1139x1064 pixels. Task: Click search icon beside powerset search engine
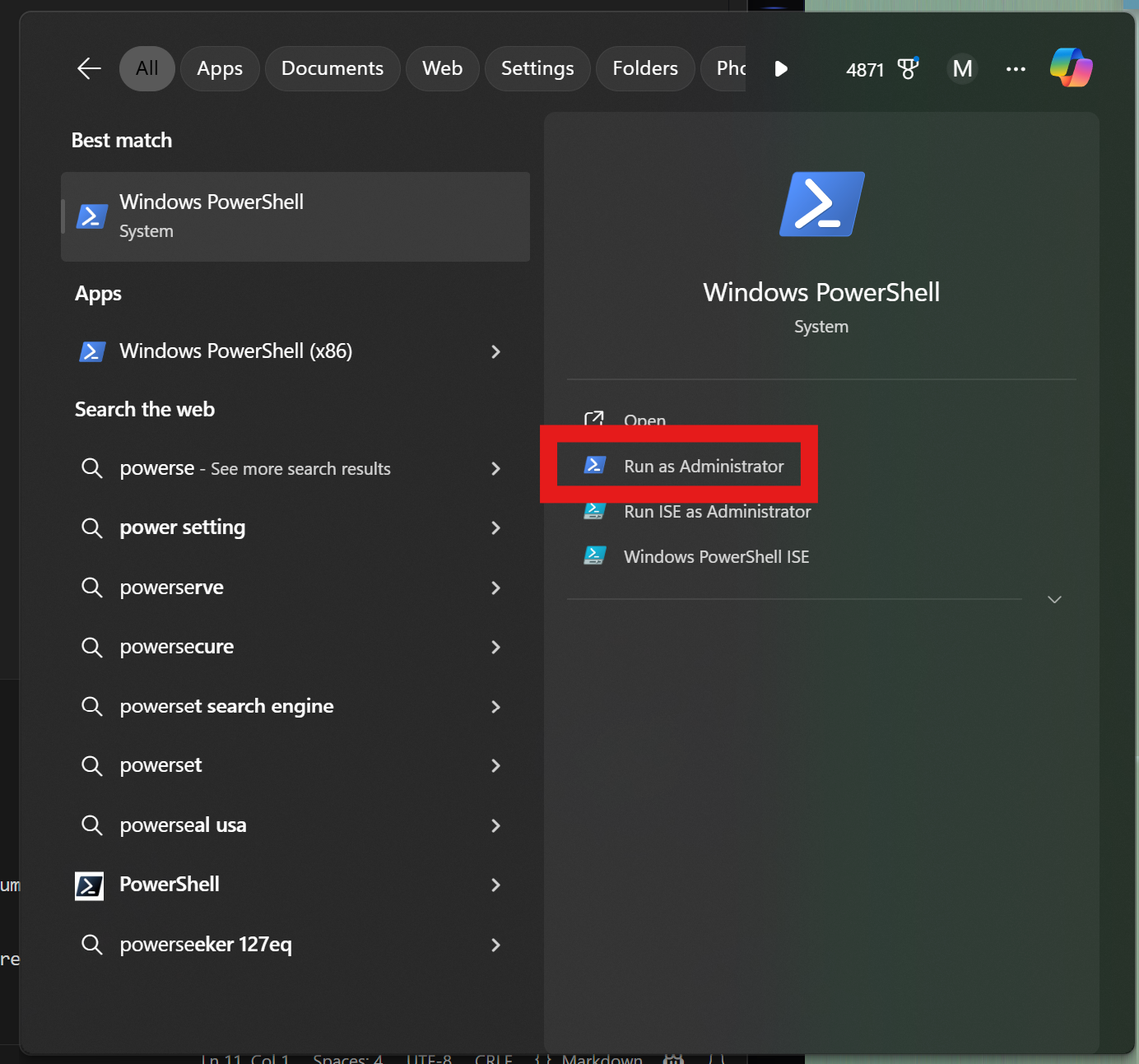(x=91, y=707)
